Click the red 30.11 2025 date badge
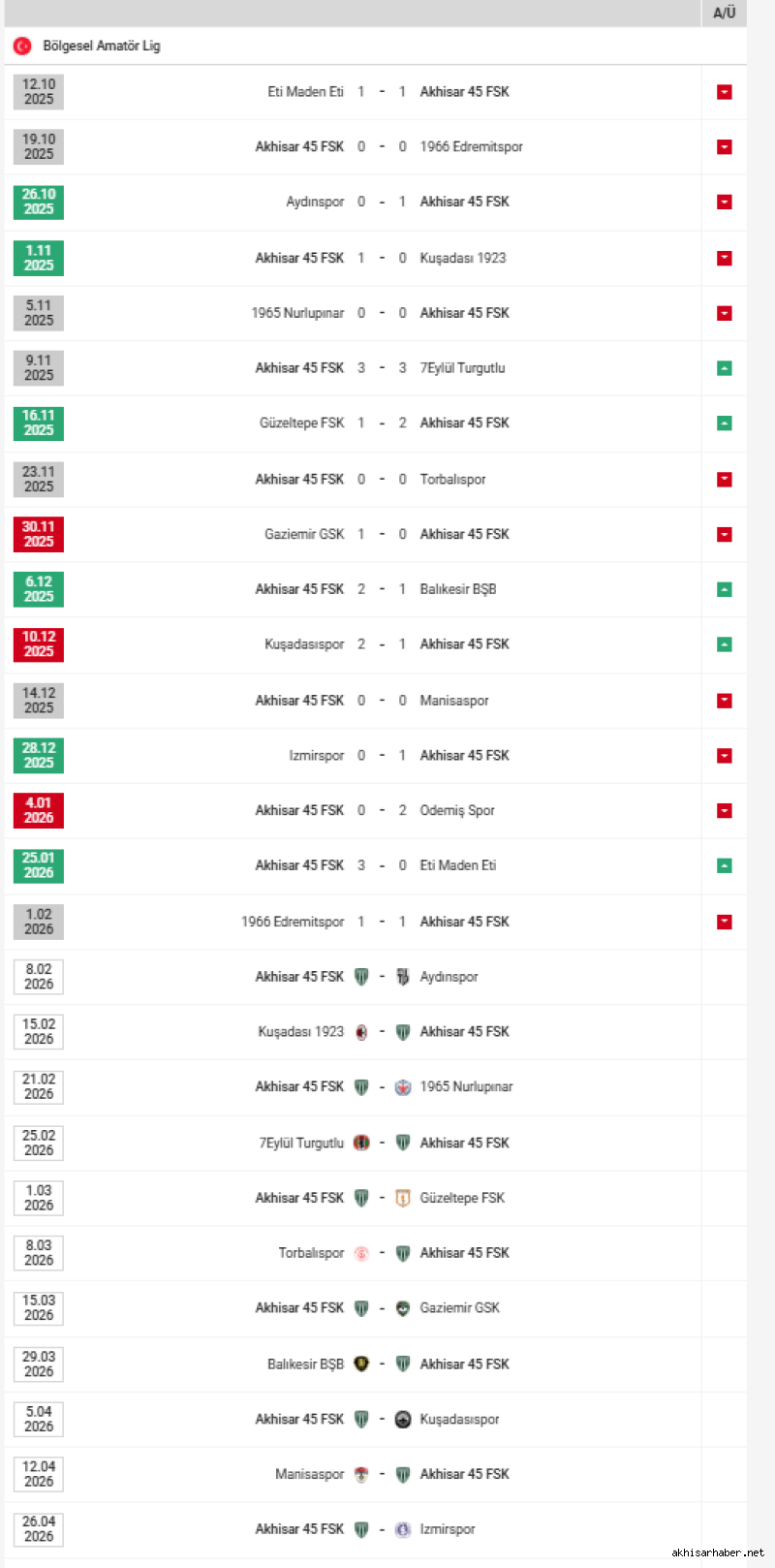This screenshot has height=1568, width=775. click(39, 534)
